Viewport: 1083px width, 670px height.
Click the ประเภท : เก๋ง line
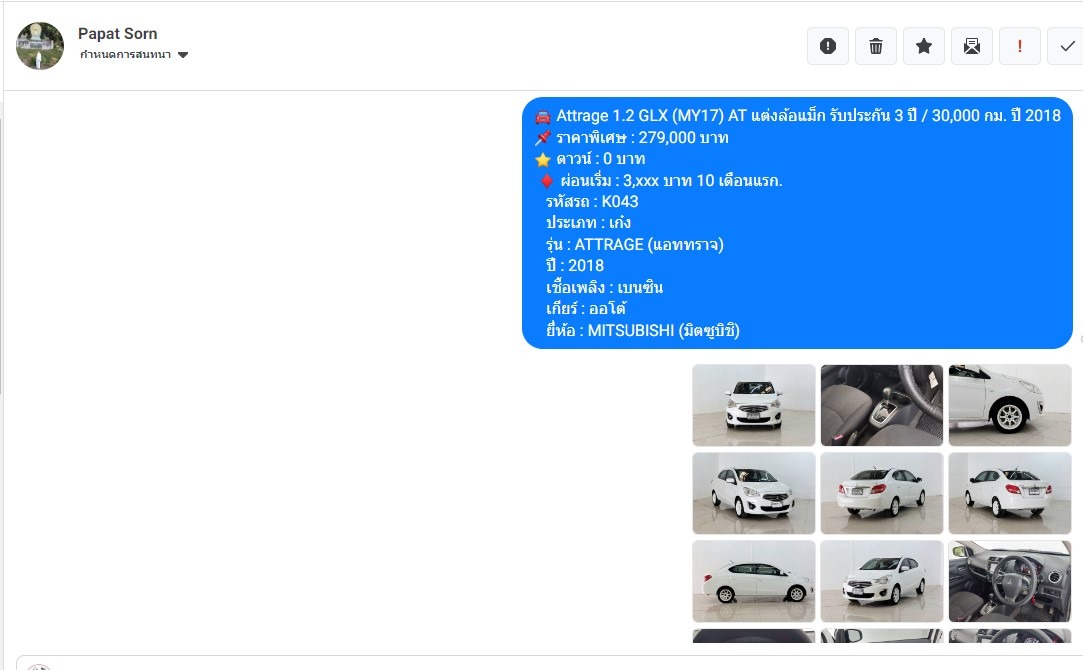coord(588,222)
